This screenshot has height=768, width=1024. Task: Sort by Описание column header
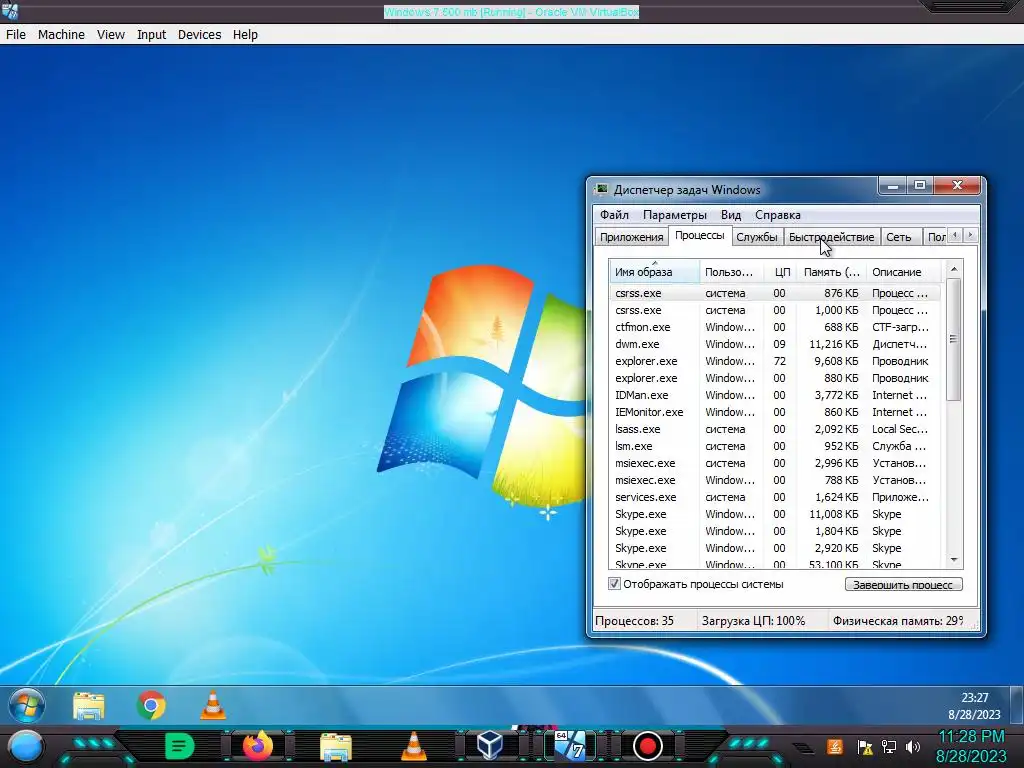click(904, 272)
